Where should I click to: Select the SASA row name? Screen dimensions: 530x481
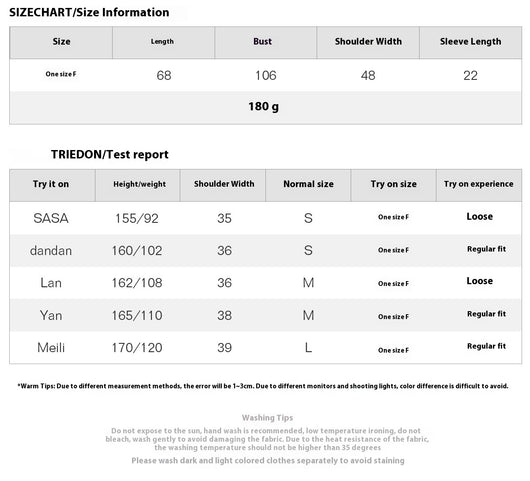(51, 218)
